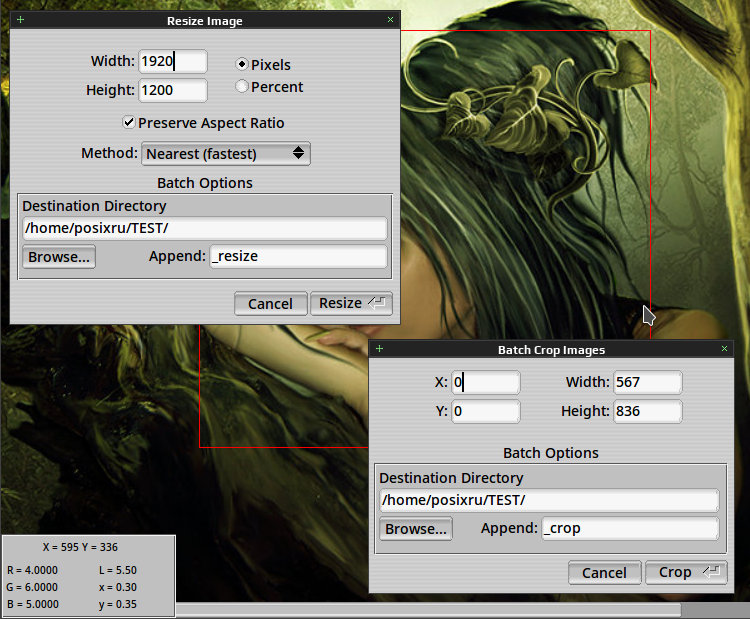
Task: Click the Batch Options label in Resize dialog
Action: [x=205, y=183]
